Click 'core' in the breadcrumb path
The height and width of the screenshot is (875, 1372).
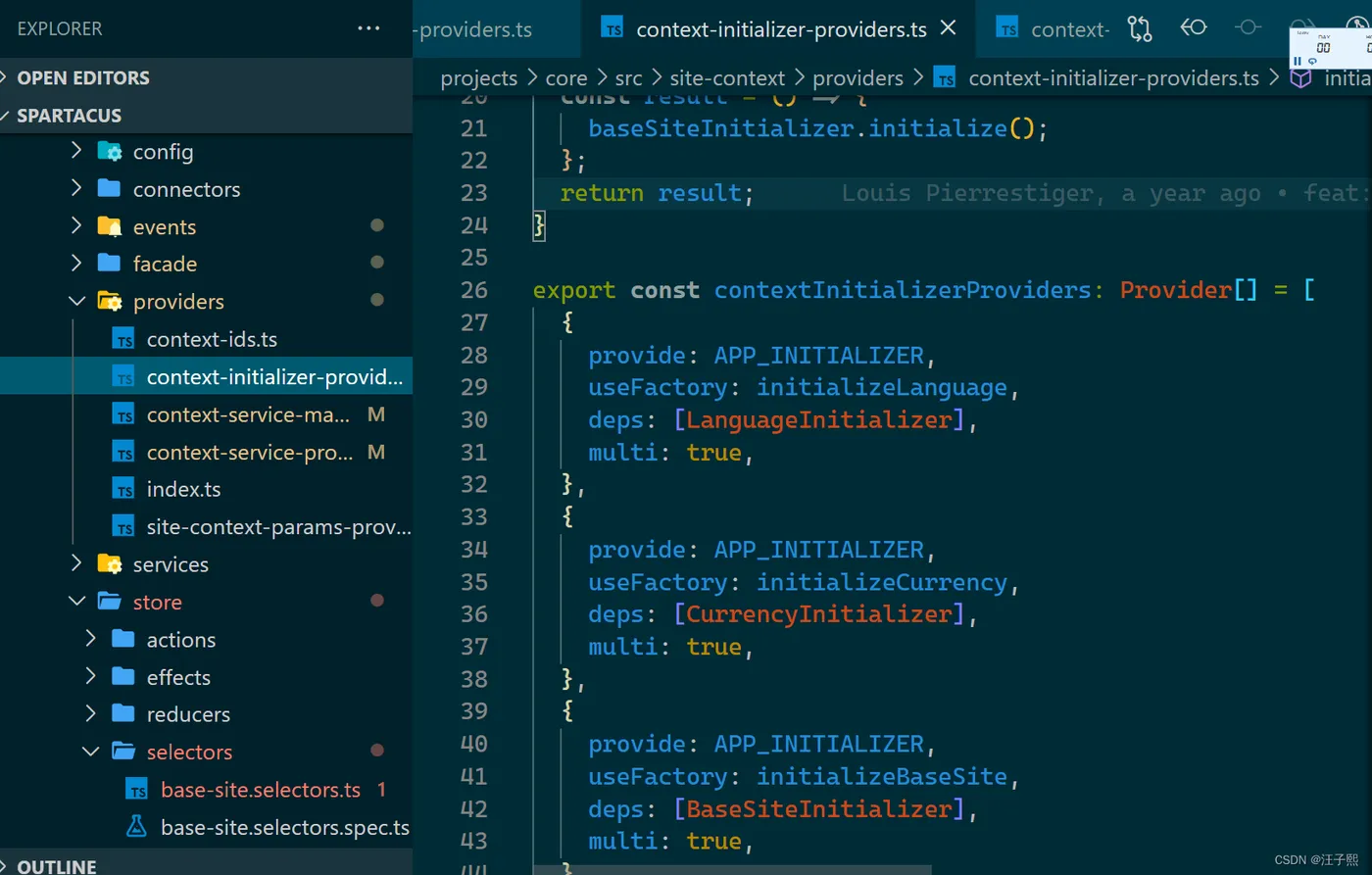coord(566,78)
